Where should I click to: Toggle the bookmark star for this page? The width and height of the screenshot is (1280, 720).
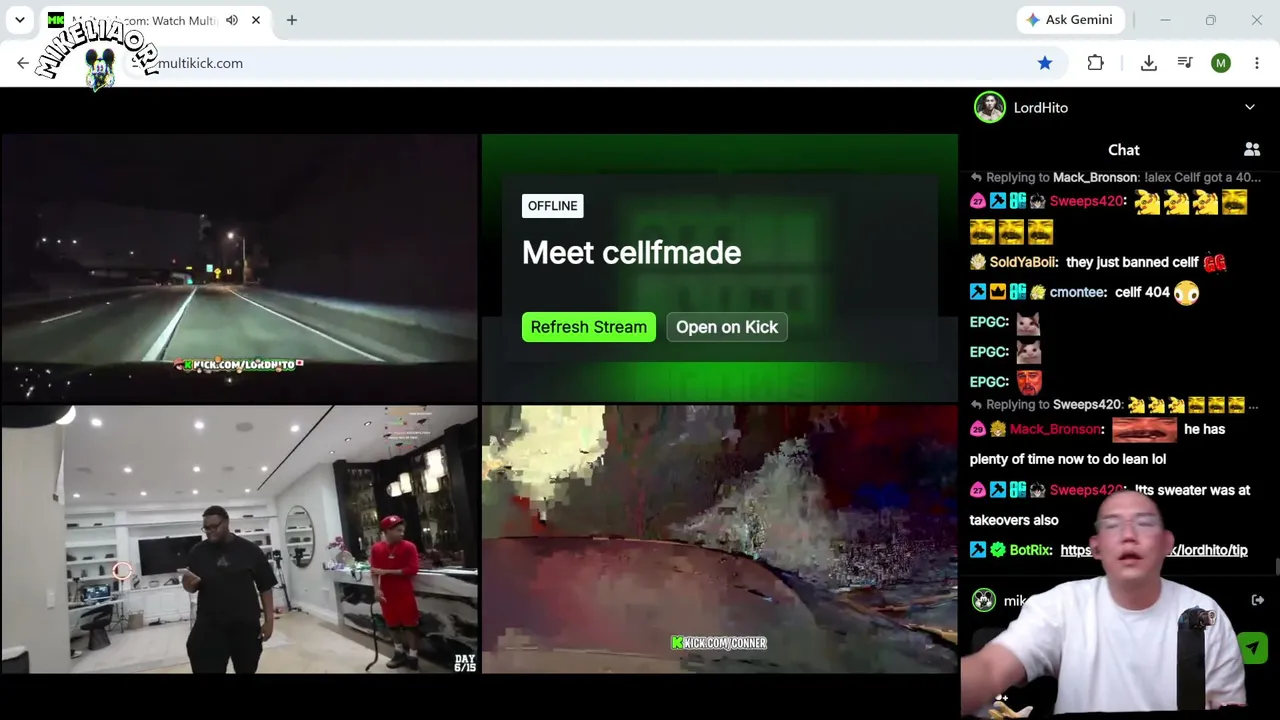(x=1045, y=63)
